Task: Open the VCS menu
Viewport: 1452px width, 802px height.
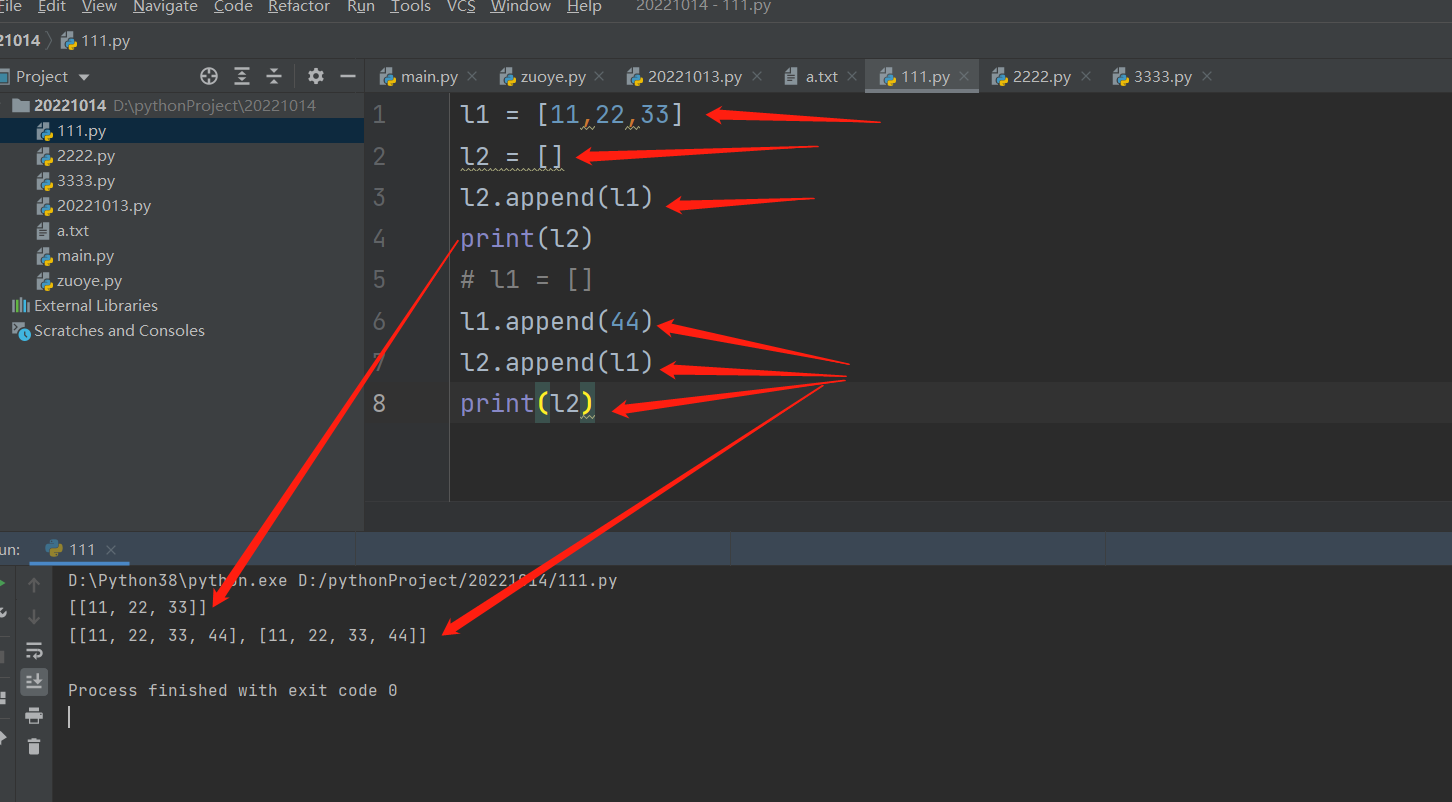Action: pos(461,7)
